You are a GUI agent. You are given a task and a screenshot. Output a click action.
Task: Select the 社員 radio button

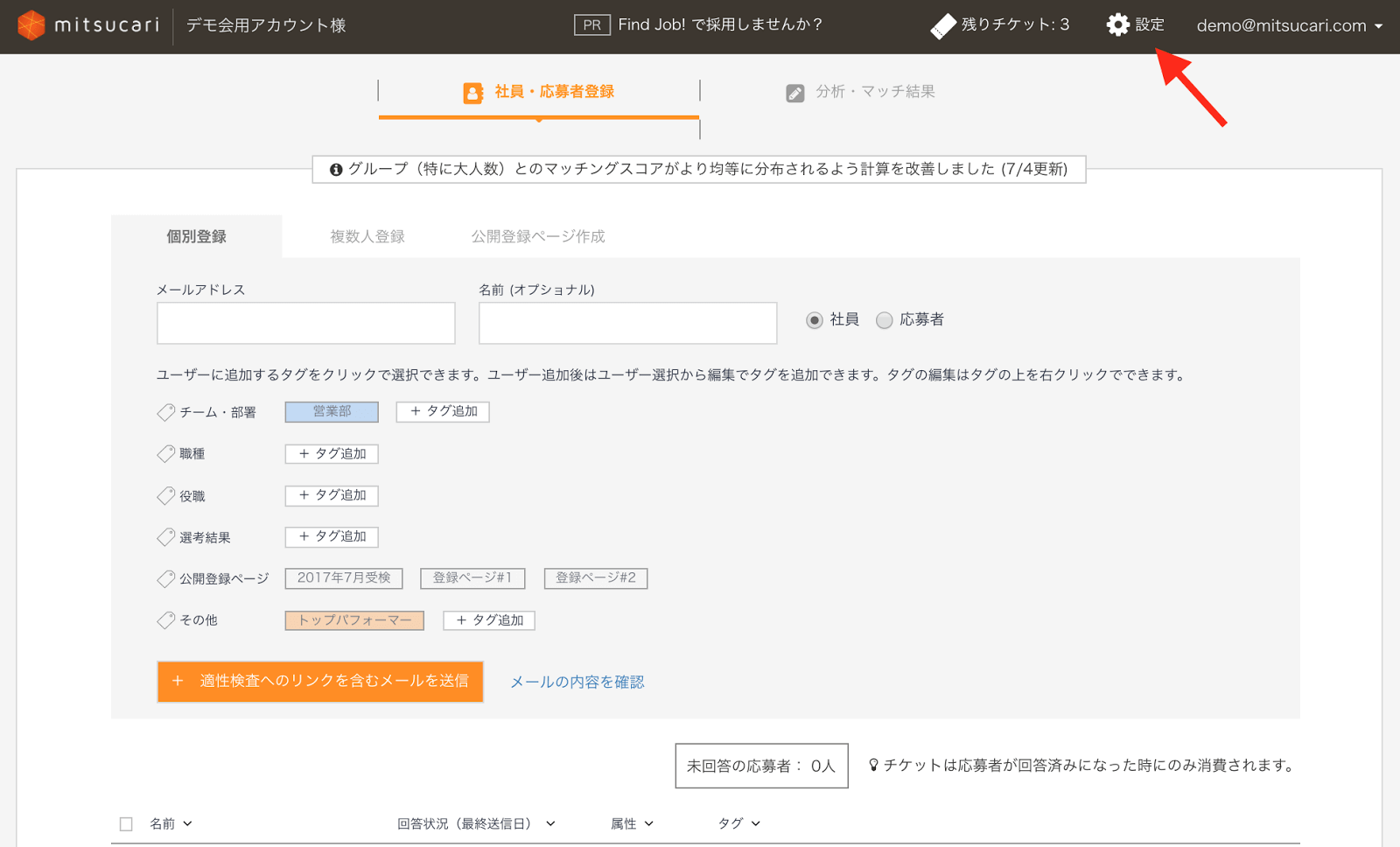[x=816, y=320]
